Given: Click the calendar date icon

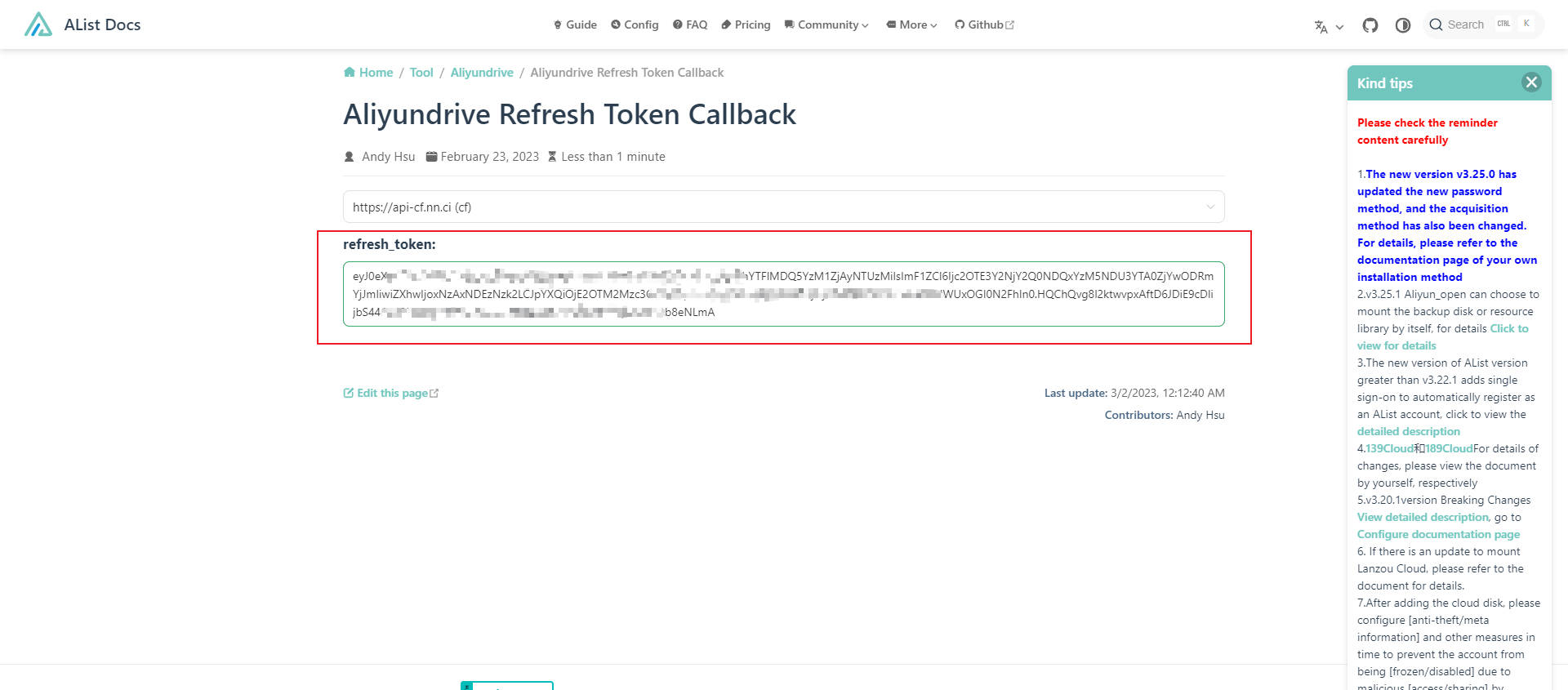Looking at the screenshot, I should coord(432,157).
